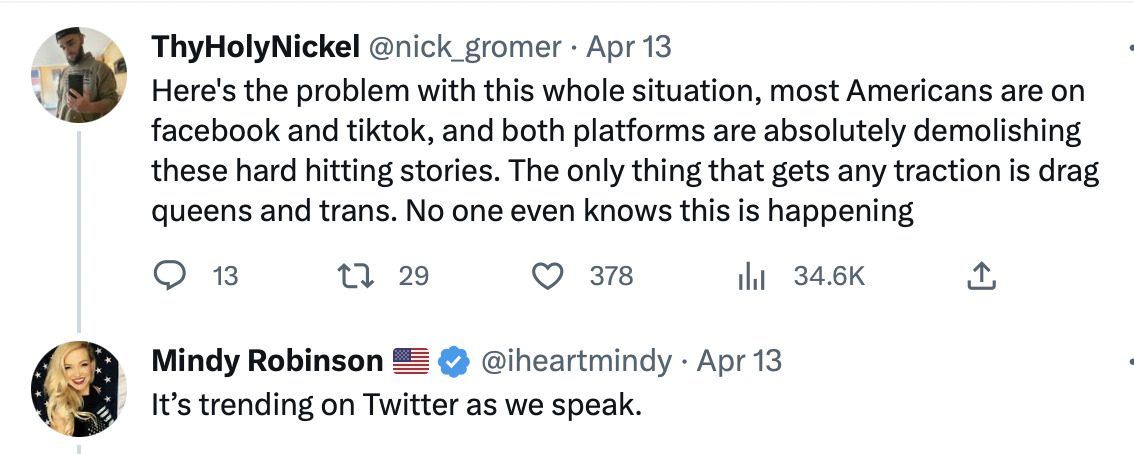Viewport: 1134px width, 454px height.
Task: Visit the @nick_gromer handle
Action: [466, 46]
